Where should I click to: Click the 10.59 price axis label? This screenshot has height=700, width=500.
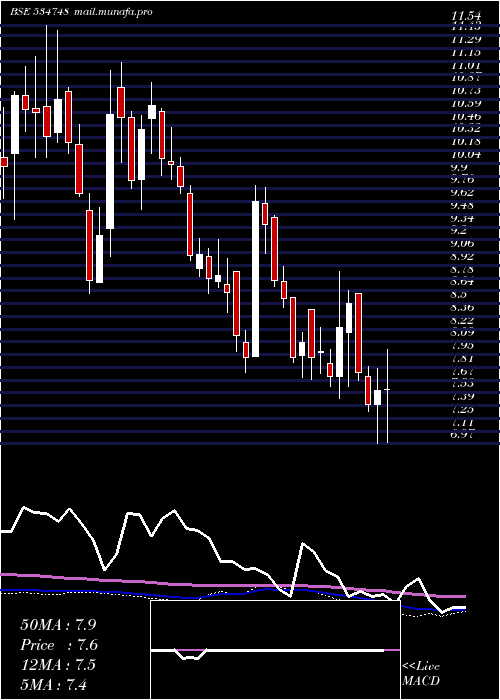[466, 104]
